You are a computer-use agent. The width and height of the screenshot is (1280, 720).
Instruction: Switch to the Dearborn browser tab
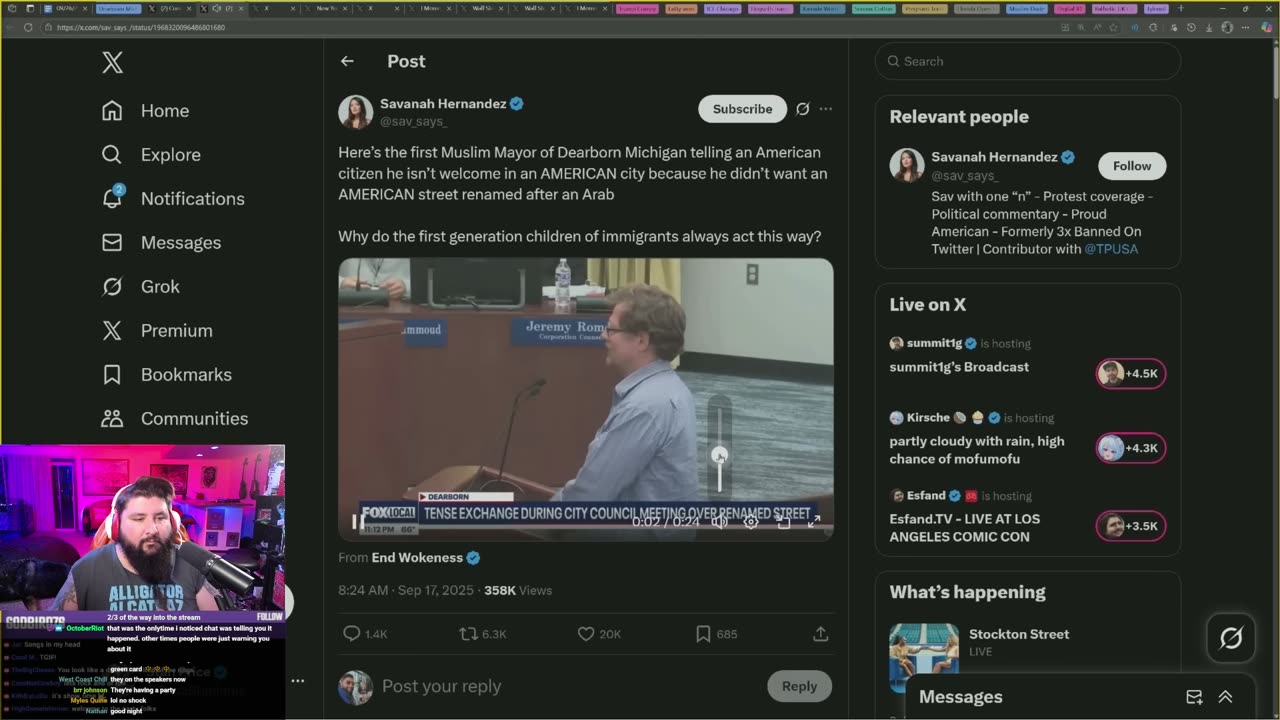[x=119, y=8]
